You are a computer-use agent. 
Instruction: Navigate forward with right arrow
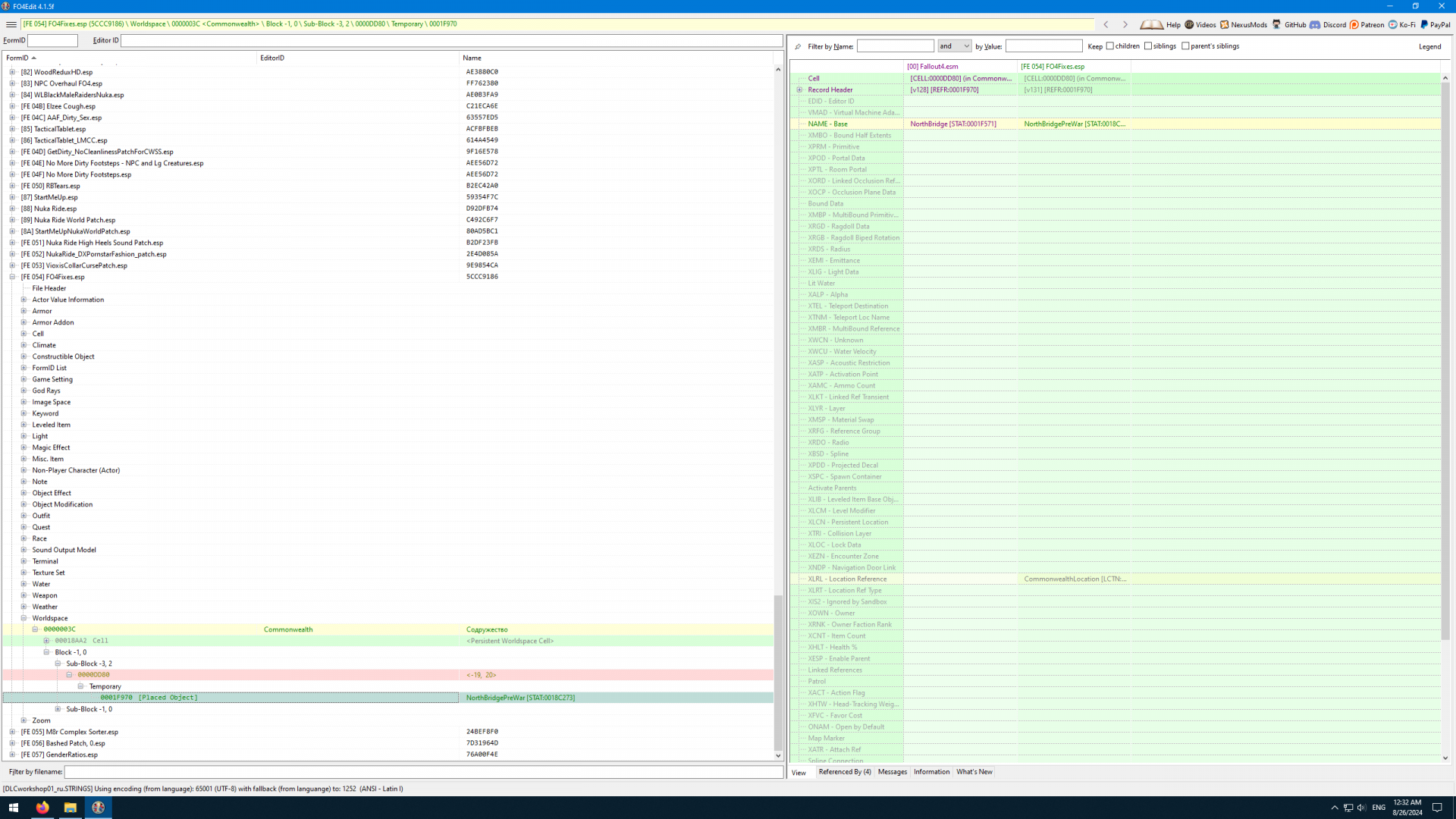point(1125,24)
